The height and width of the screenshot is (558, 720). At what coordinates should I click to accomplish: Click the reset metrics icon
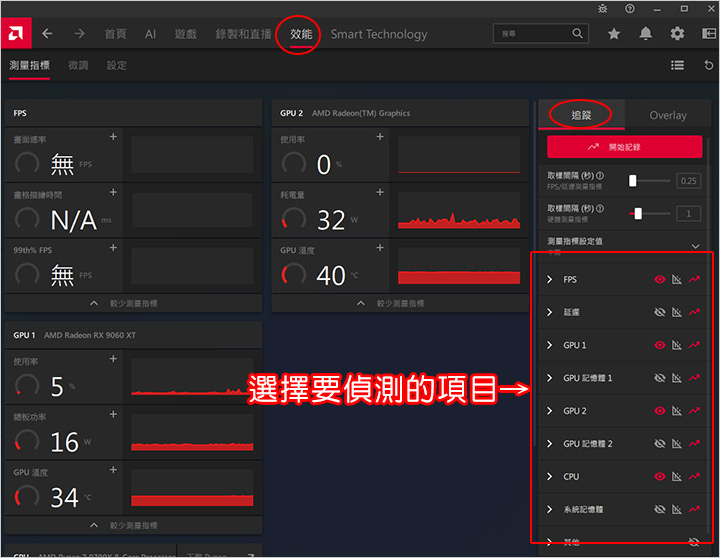(709, 65)
